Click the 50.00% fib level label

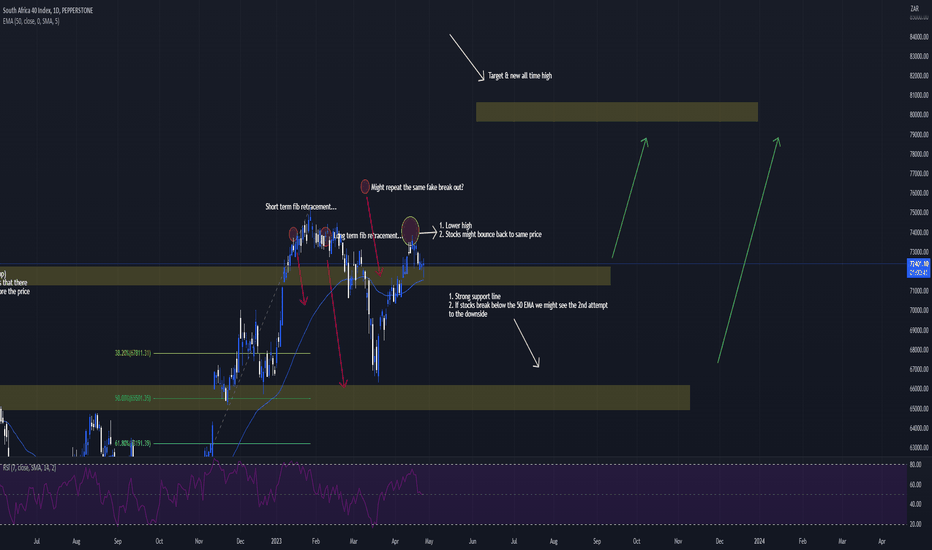click(133, 398)
